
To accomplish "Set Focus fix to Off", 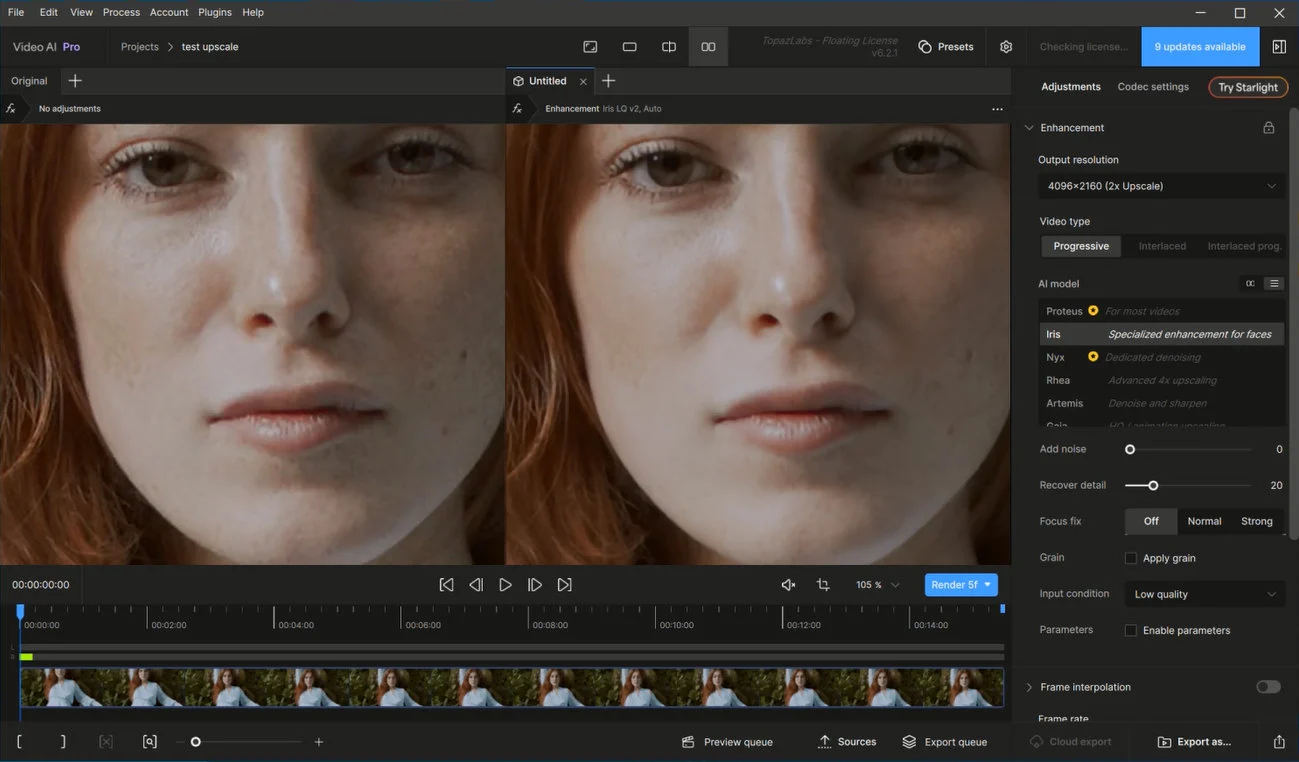I will (x=1151, y=521).
